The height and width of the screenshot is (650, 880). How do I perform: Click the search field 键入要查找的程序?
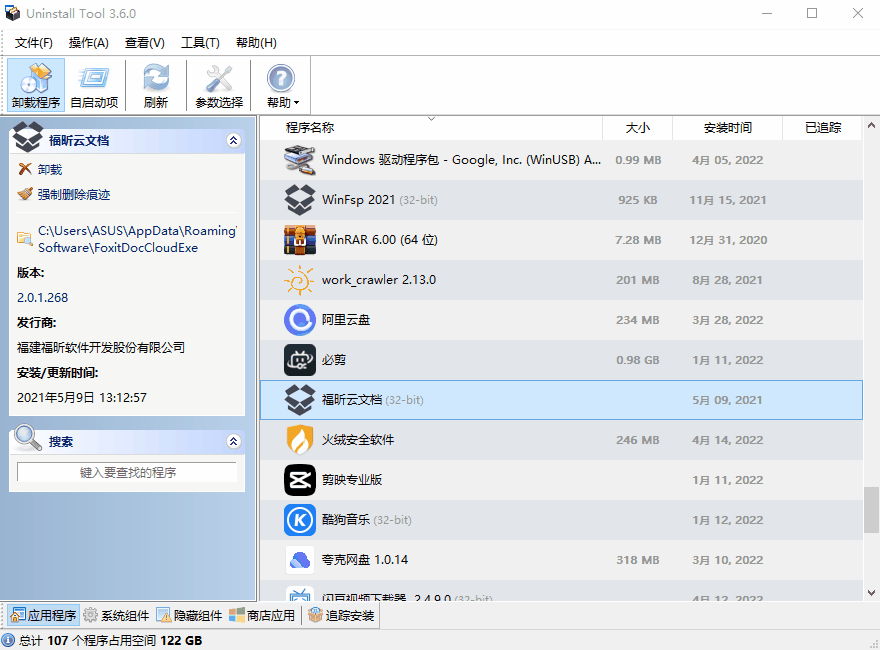(x=127, y=472)
